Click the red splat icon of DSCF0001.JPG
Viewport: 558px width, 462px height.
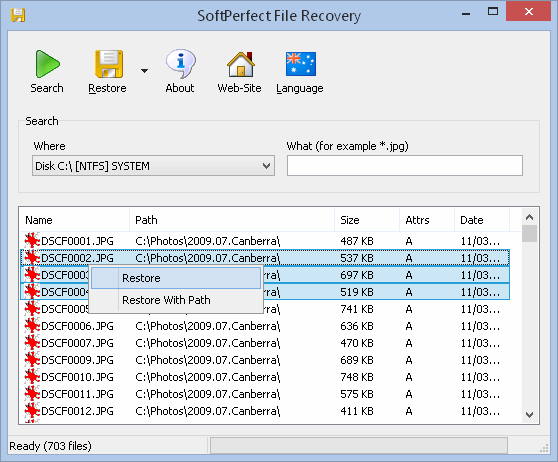(32, 241)
